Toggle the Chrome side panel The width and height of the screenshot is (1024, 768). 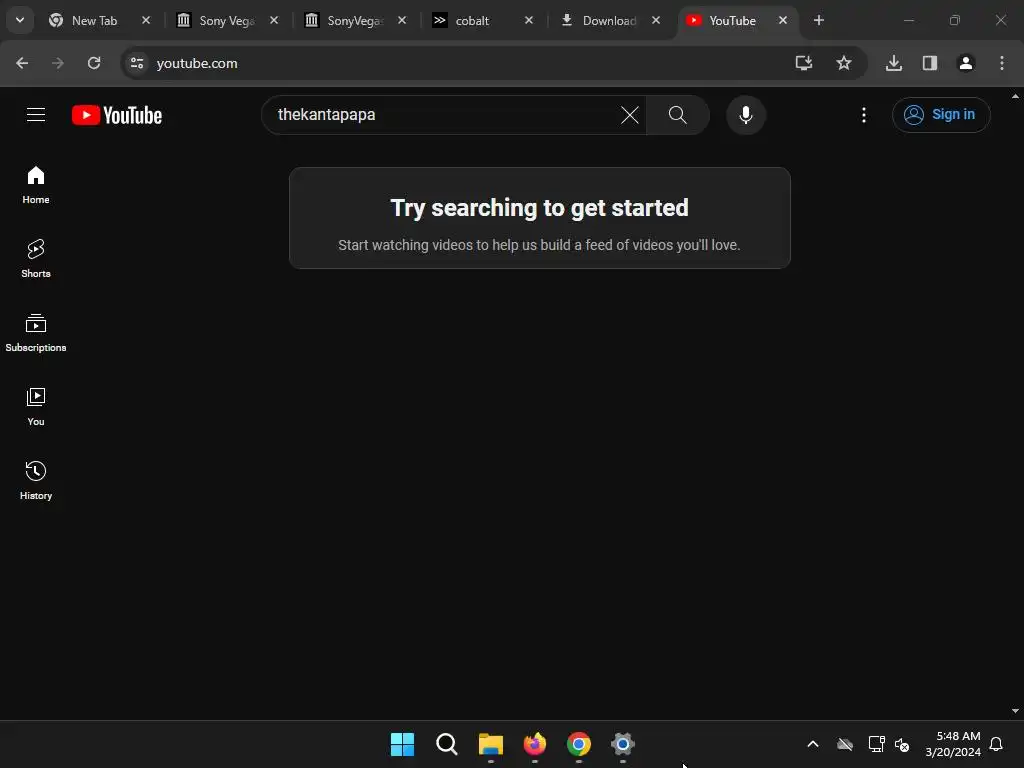tap(930, 63)
